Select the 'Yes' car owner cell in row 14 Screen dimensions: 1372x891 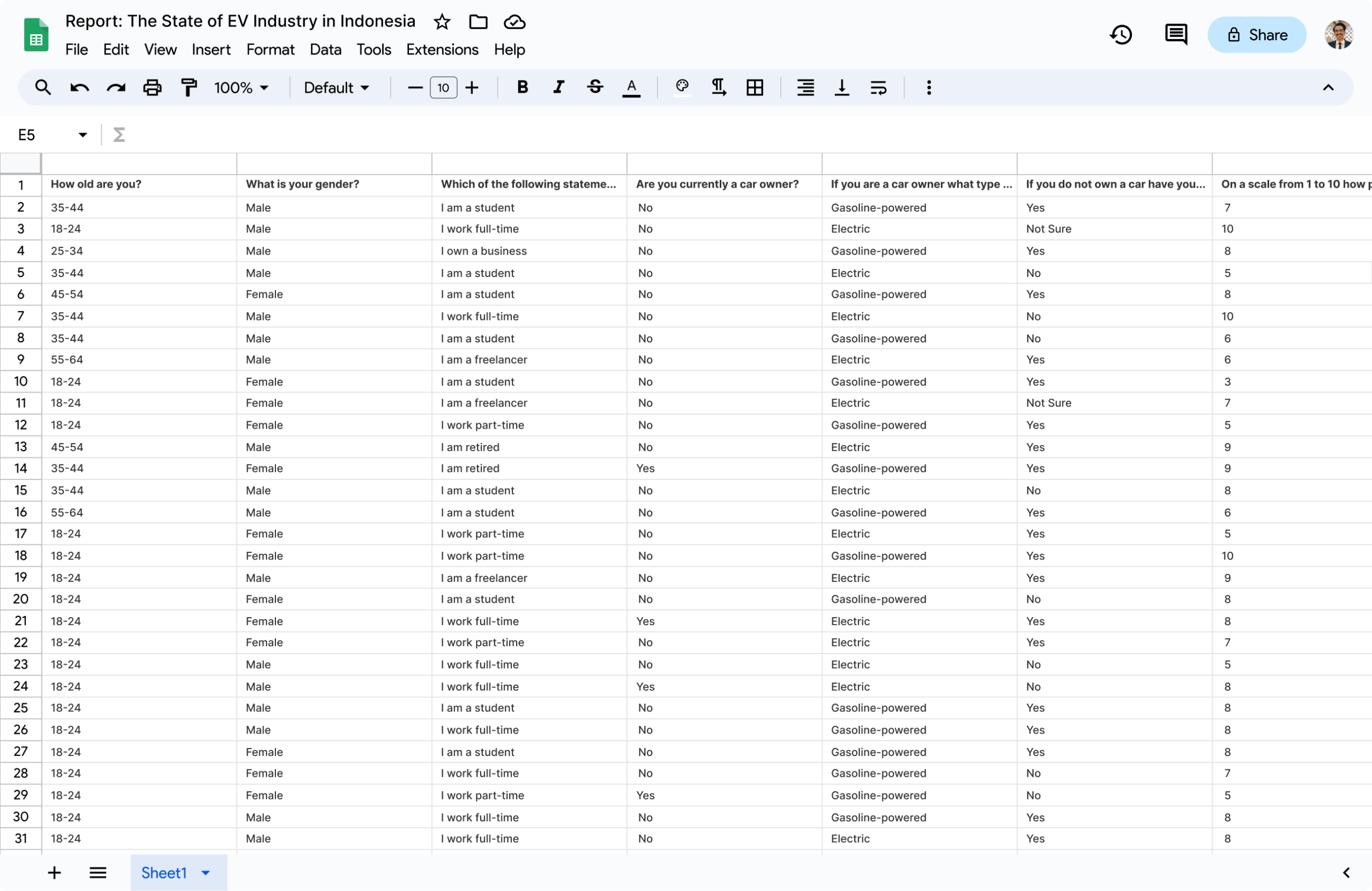coord(725,469)
